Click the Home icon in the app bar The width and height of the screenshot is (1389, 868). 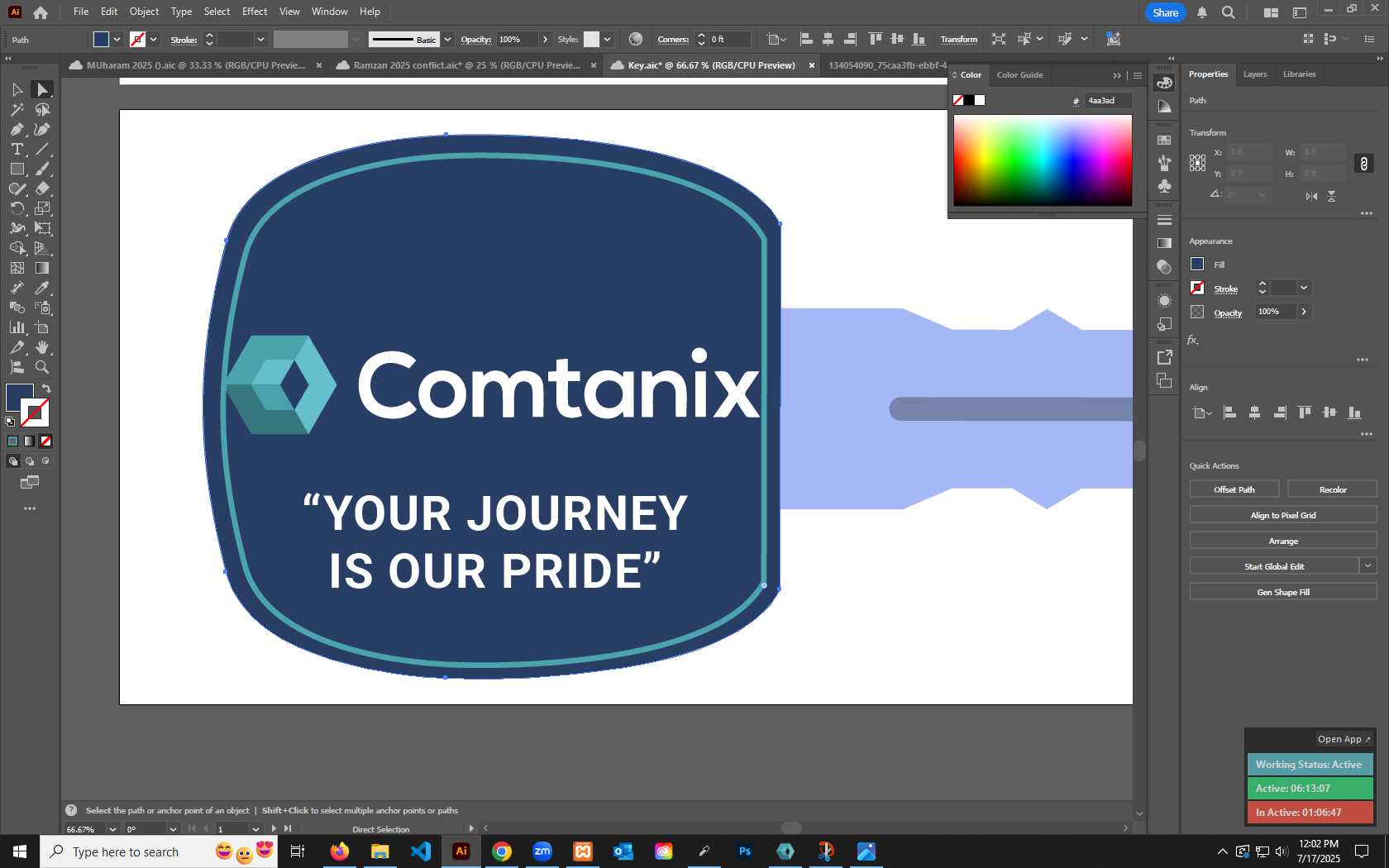pos(41,12)
